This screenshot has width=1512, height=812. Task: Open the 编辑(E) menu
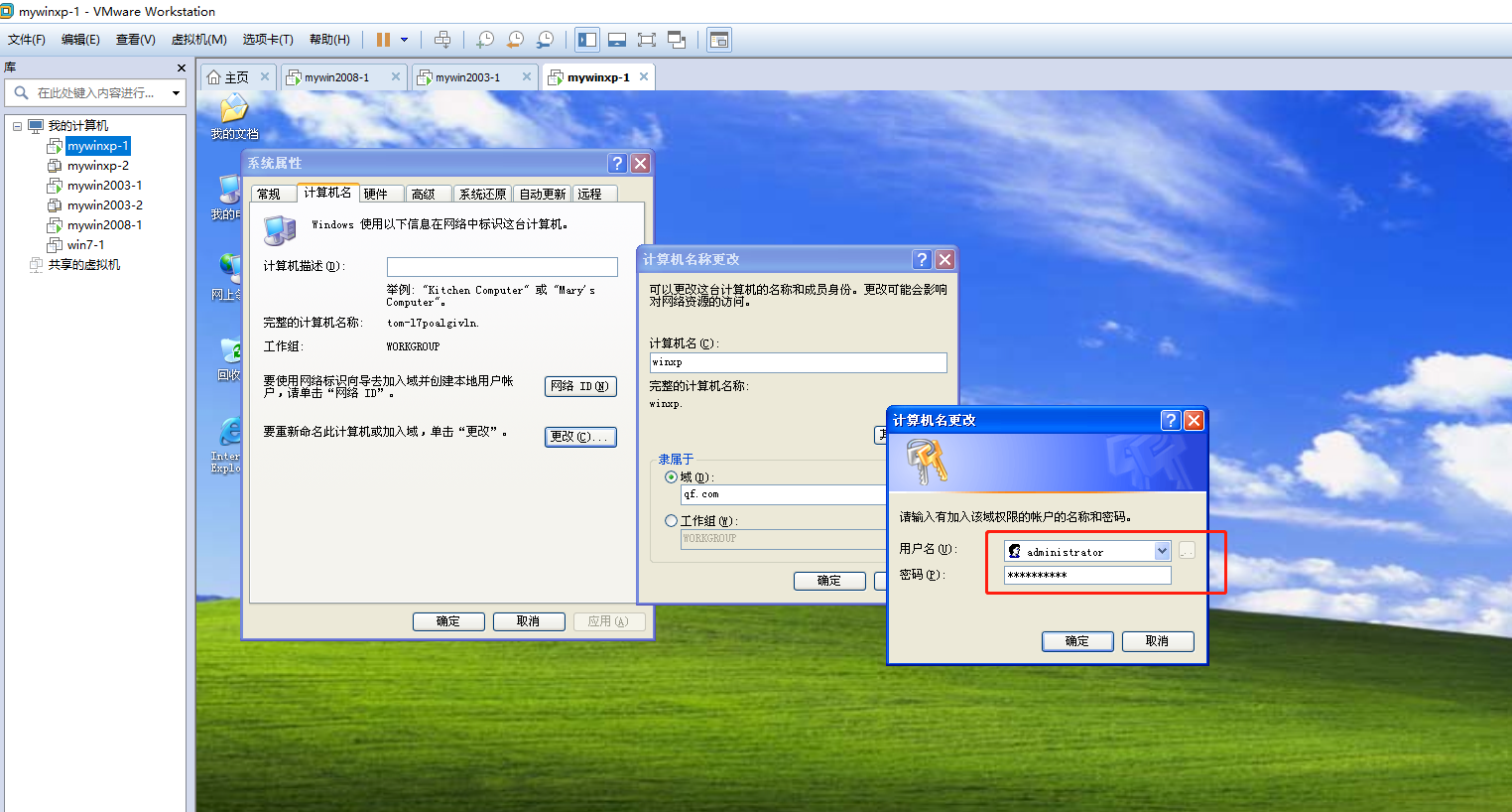click(x=80, y=40)
